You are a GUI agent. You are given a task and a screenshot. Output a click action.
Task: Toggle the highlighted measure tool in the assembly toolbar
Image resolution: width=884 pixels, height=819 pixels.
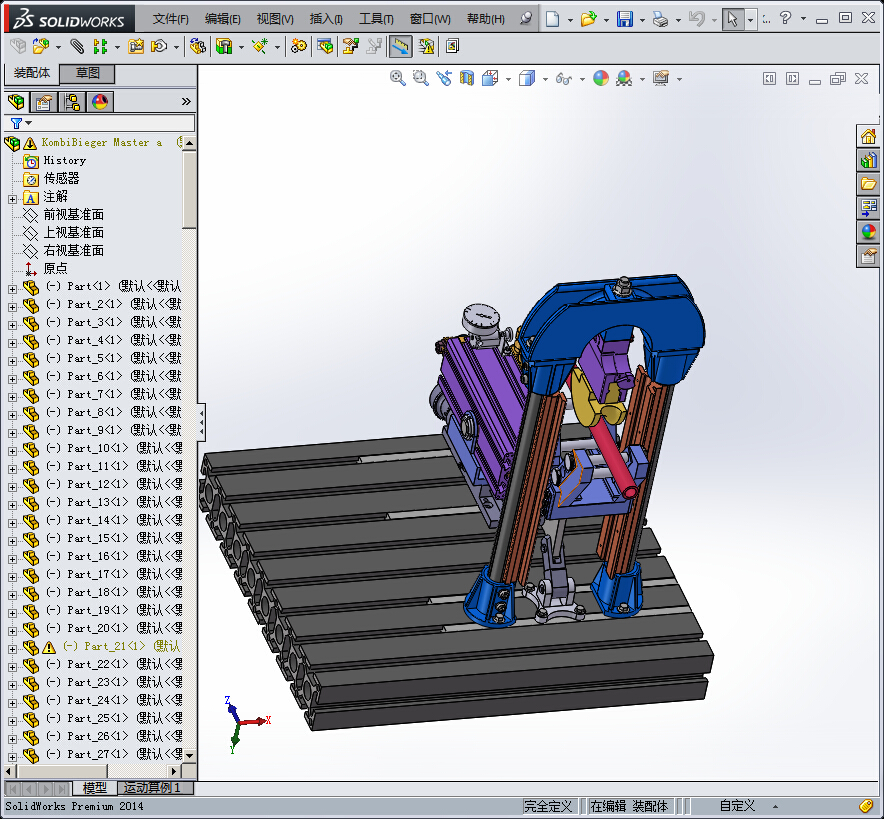(400, 46)
